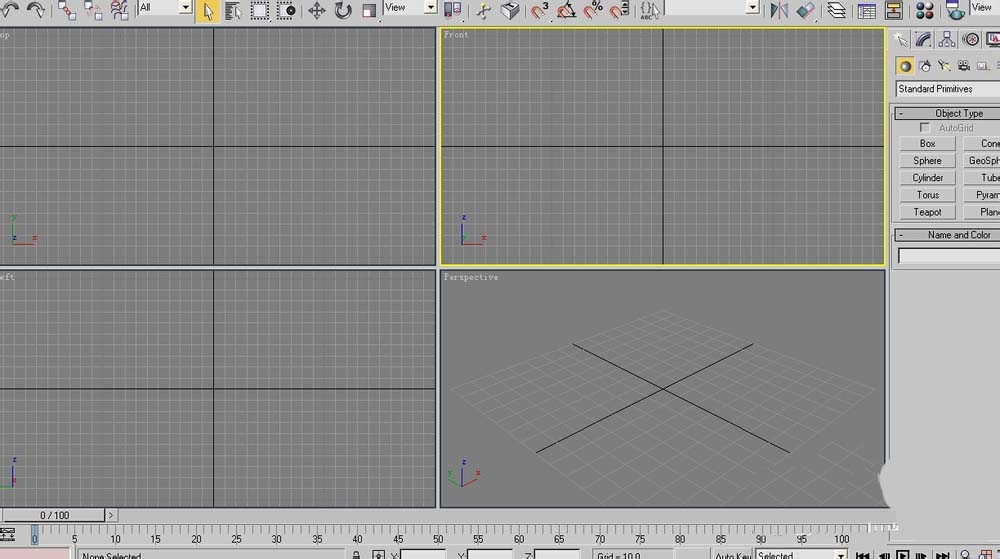The height and width of the screenshot is (559, 1000).
Task: Click the Render teapot icon
Action: [955, 10]
